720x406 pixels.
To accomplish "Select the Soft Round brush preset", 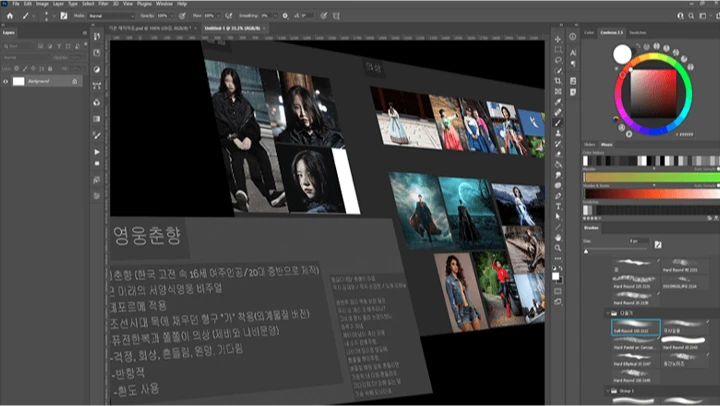I will pyautogui.click(x=636, y=327).
